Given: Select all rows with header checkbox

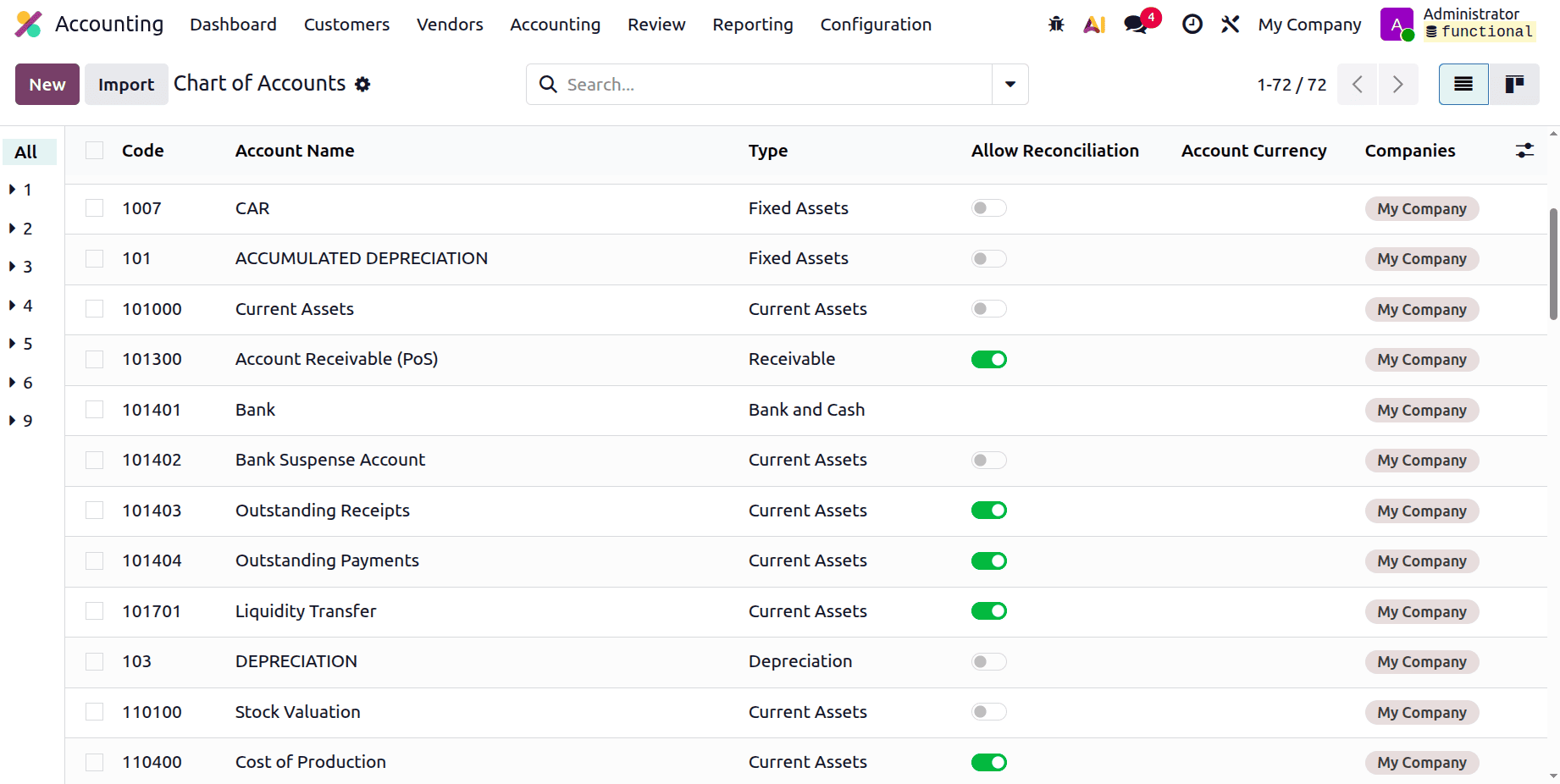Looking at the screenshot, I should (95, 151).
